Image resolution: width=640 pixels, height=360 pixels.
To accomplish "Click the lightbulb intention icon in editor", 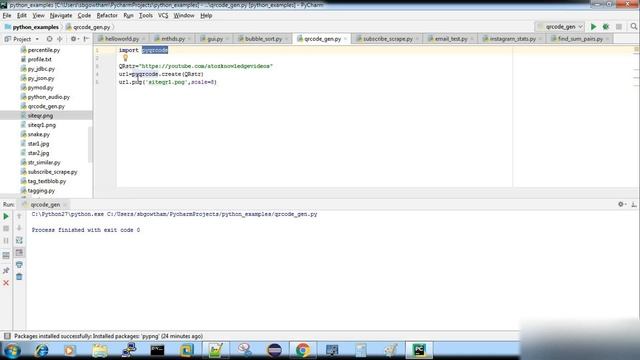I will click(125, 58).
